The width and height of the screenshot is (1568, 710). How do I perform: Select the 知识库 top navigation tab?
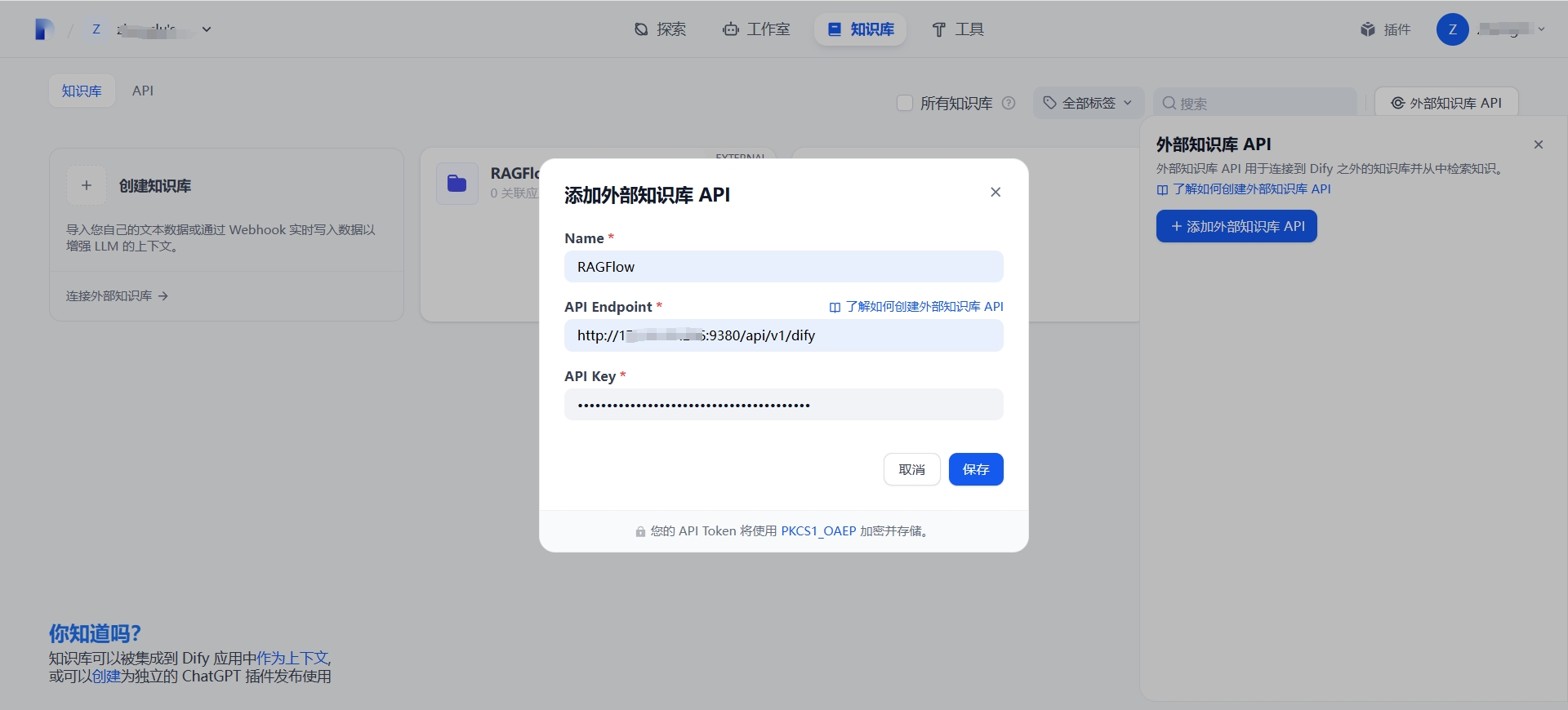point(861,29)
